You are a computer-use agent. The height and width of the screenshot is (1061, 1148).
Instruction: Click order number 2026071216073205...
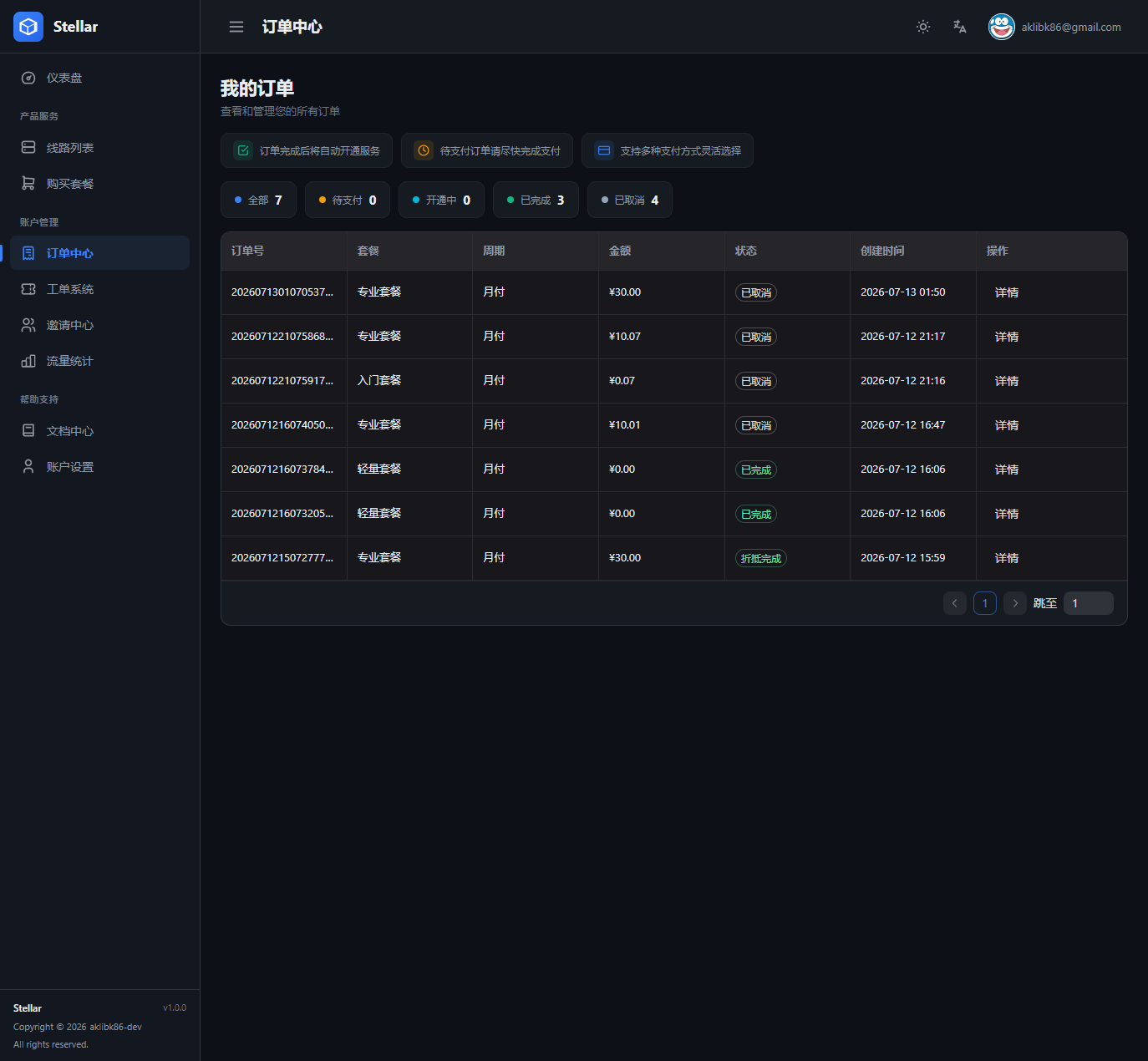(x=282, y=514)
